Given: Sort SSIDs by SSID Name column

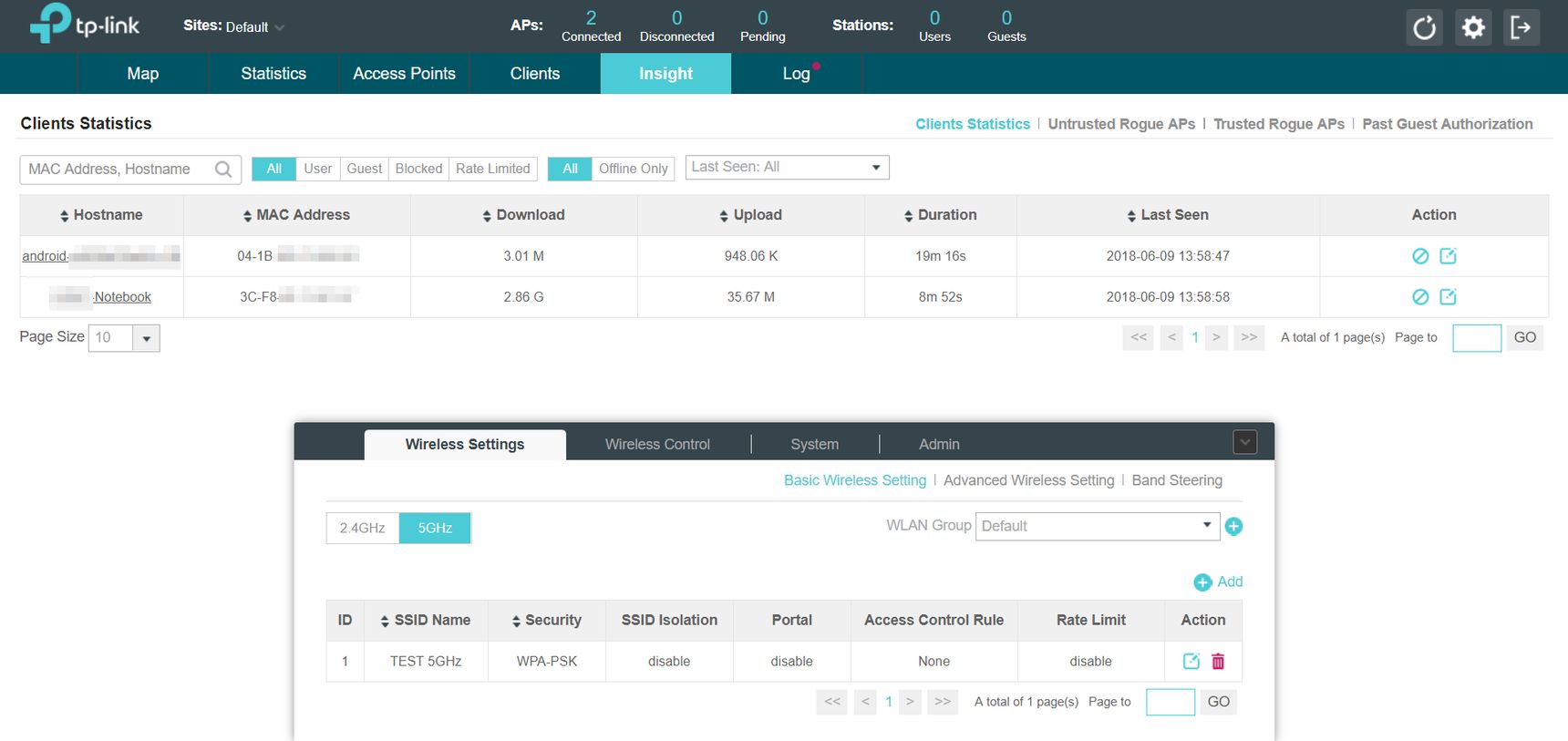Looking at the screenshot, I should [425, 621].
